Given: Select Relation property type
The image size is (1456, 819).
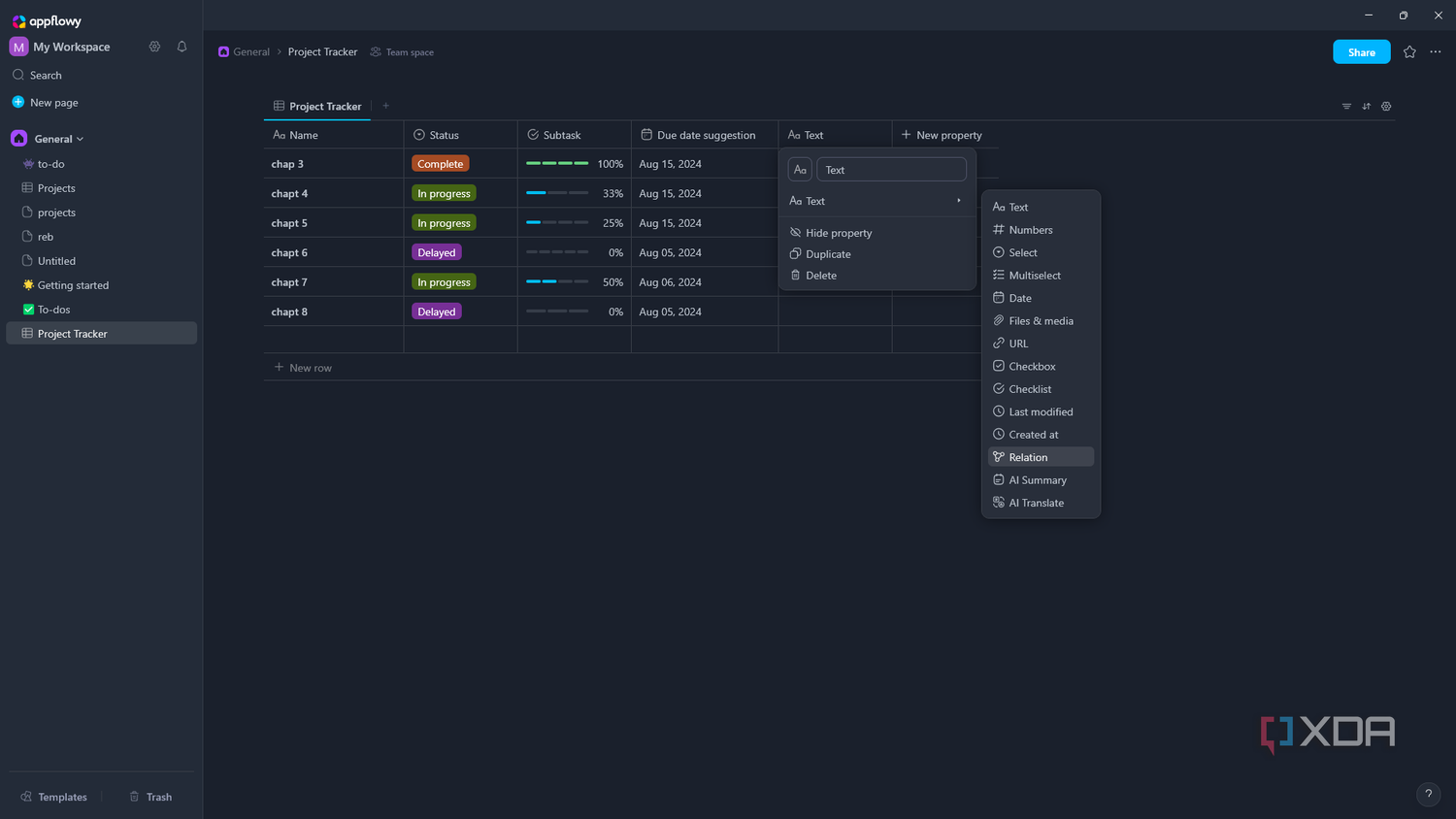Looking at the screenshot, I should 1041,457.
